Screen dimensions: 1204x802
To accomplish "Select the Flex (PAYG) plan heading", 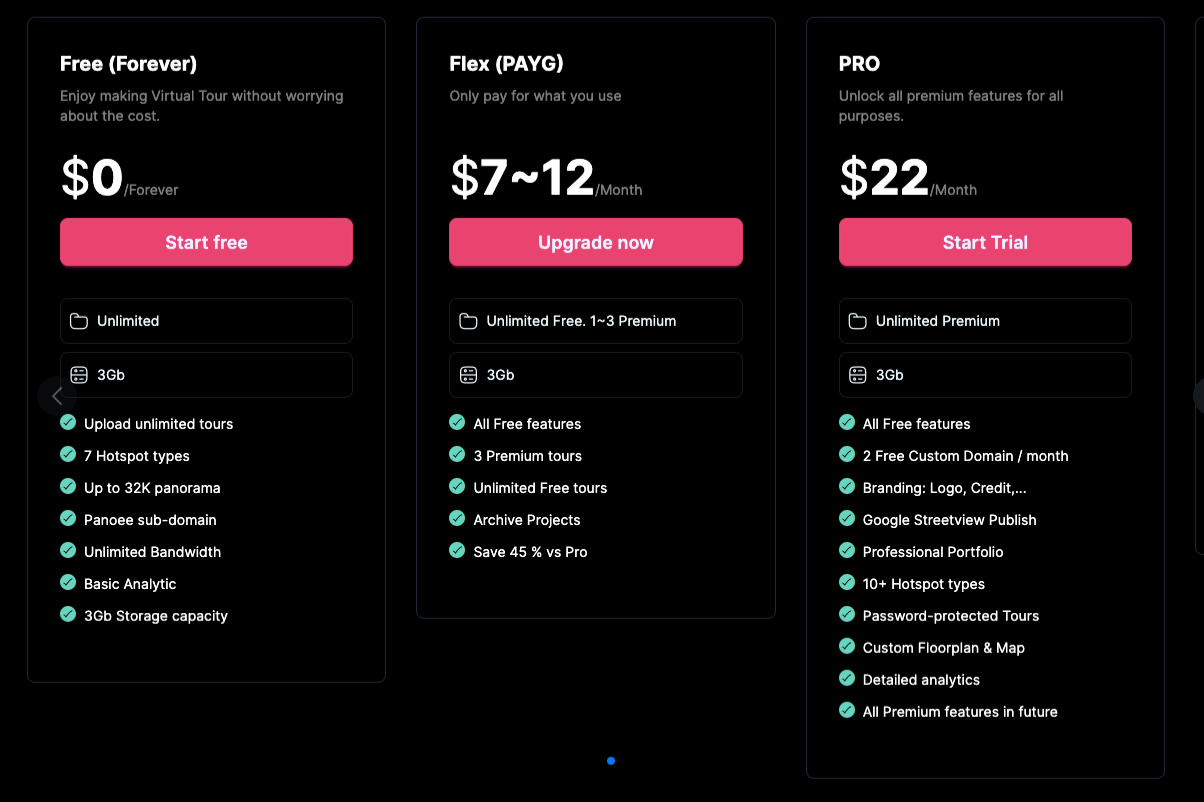I will (506, 64).
